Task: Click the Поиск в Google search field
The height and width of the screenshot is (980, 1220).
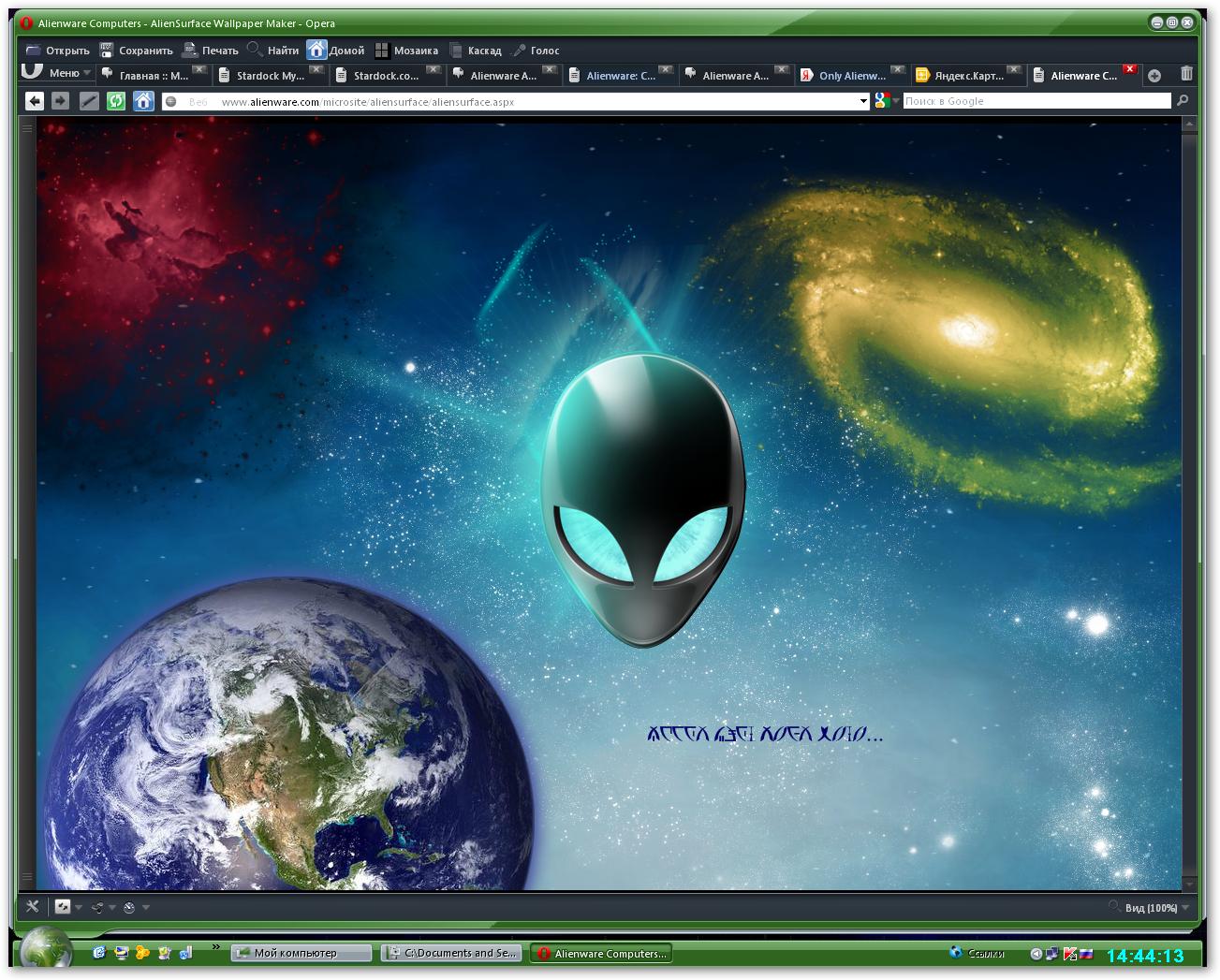Action: coord(1036,101)
